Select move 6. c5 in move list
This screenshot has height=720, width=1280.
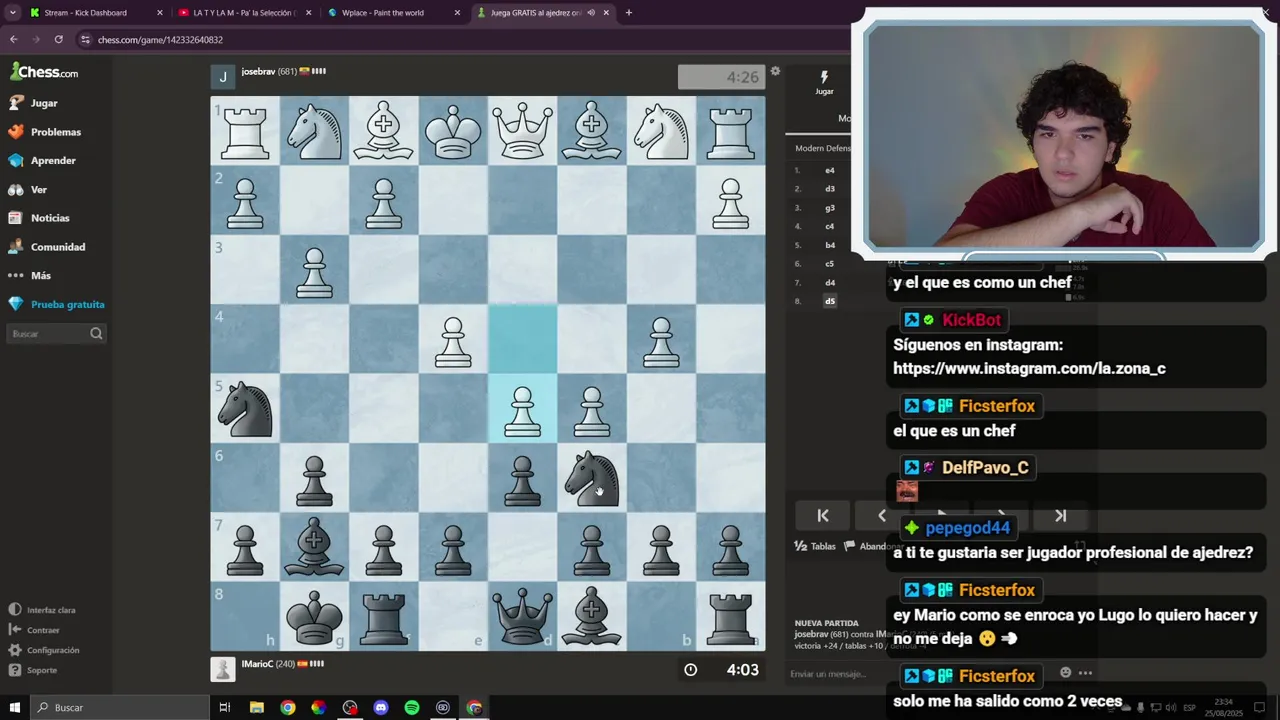(830, 264)
